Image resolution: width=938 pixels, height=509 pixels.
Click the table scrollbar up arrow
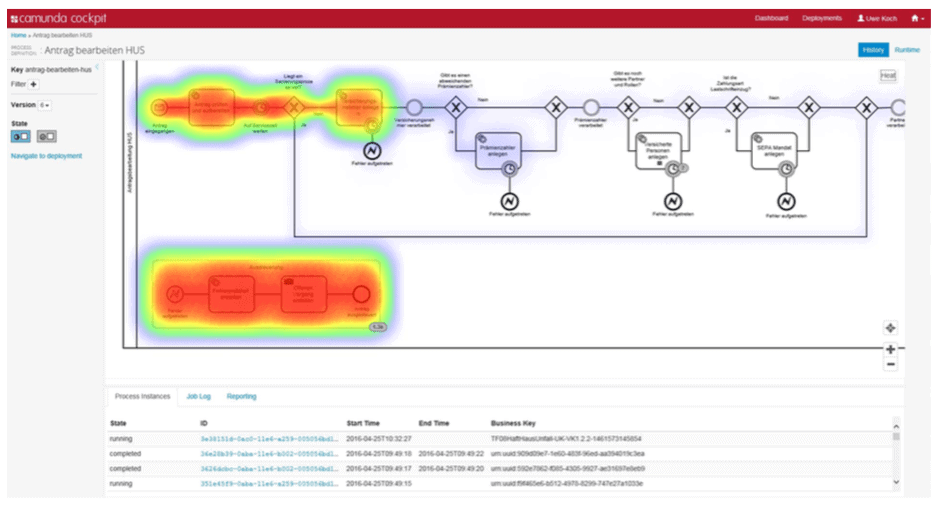(x=896, y=426)
